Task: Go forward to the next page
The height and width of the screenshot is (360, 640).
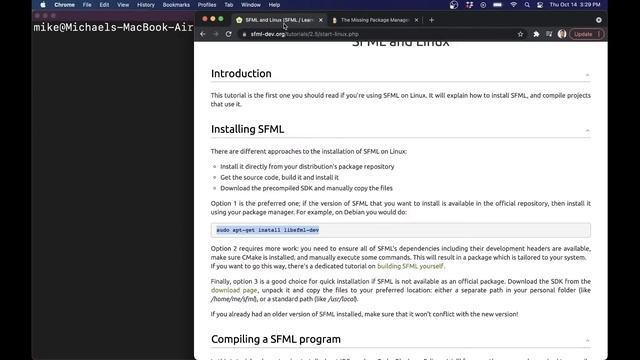Action: pos(216,34)
